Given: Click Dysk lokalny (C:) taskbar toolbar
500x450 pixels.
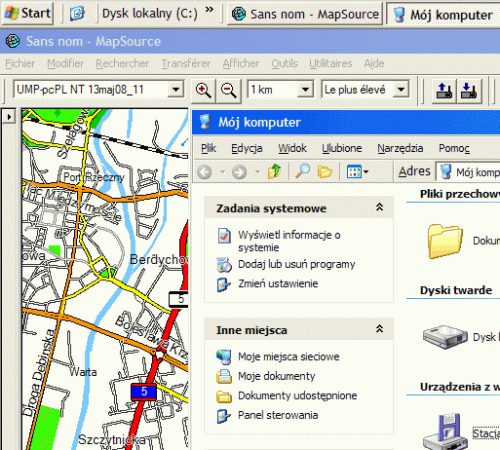Looking at the screenshot, I should (x=150, y=14).
